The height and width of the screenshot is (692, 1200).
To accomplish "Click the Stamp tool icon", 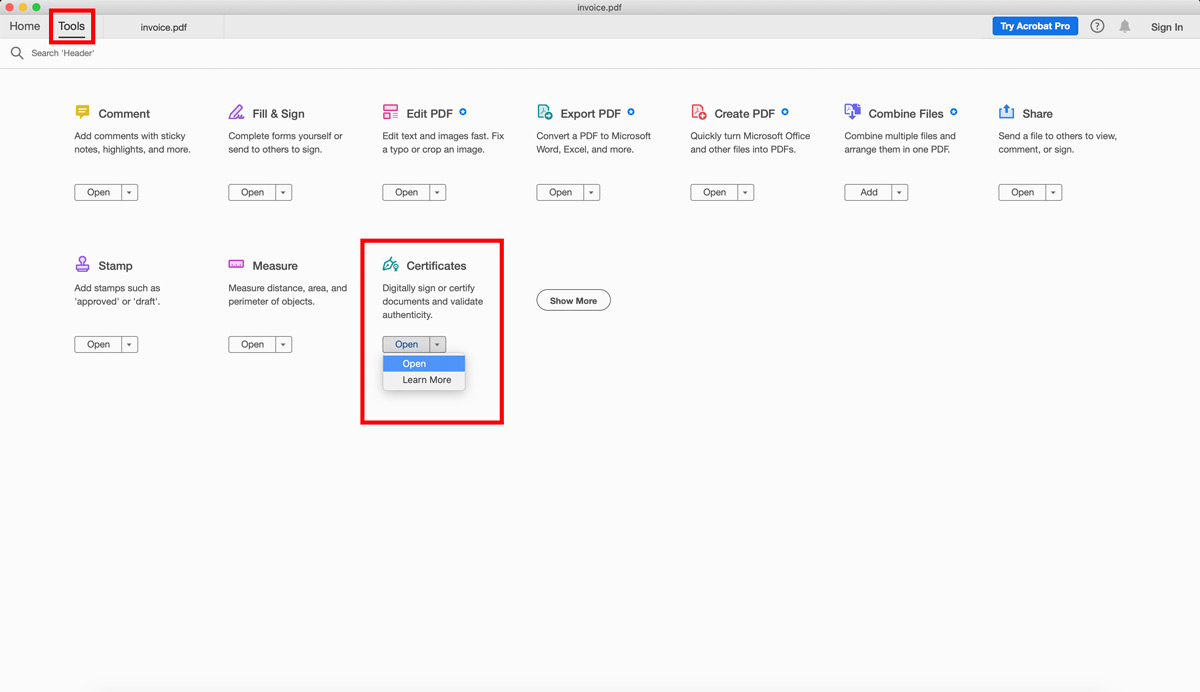I will (x=82, y=264).
